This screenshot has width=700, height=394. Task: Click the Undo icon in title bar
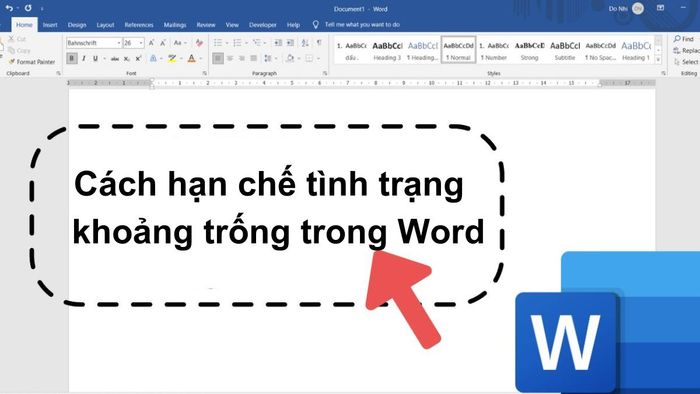click(x=9, y=8)
